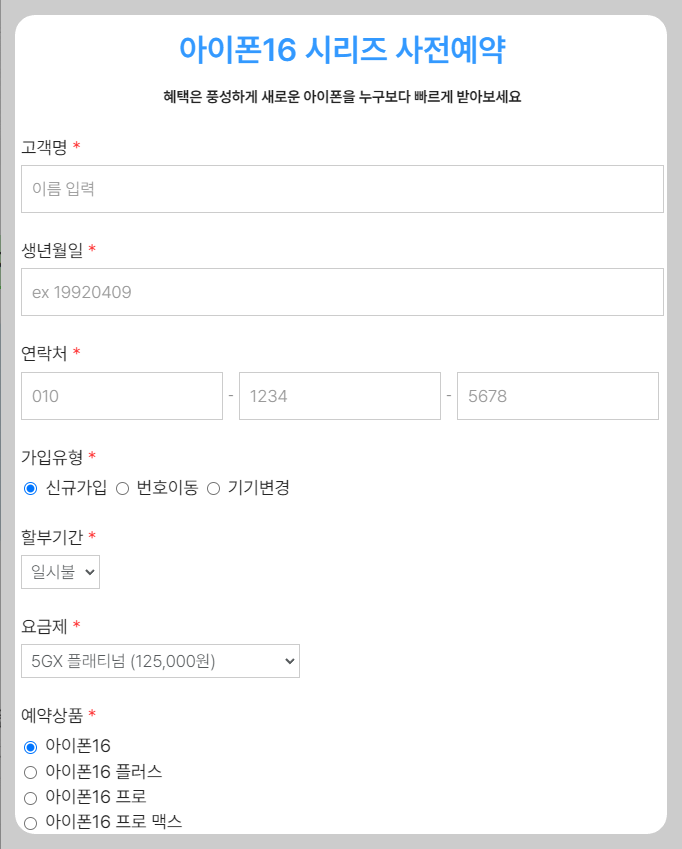This screenshot has width=682, height=849.
Task: Click the middle phone number field
Action: pos(340,395)
